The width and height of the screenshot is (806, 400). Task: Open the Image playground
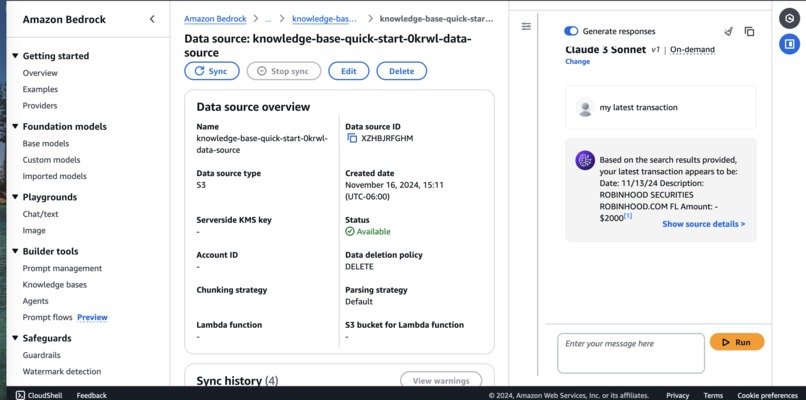(34, 230)
